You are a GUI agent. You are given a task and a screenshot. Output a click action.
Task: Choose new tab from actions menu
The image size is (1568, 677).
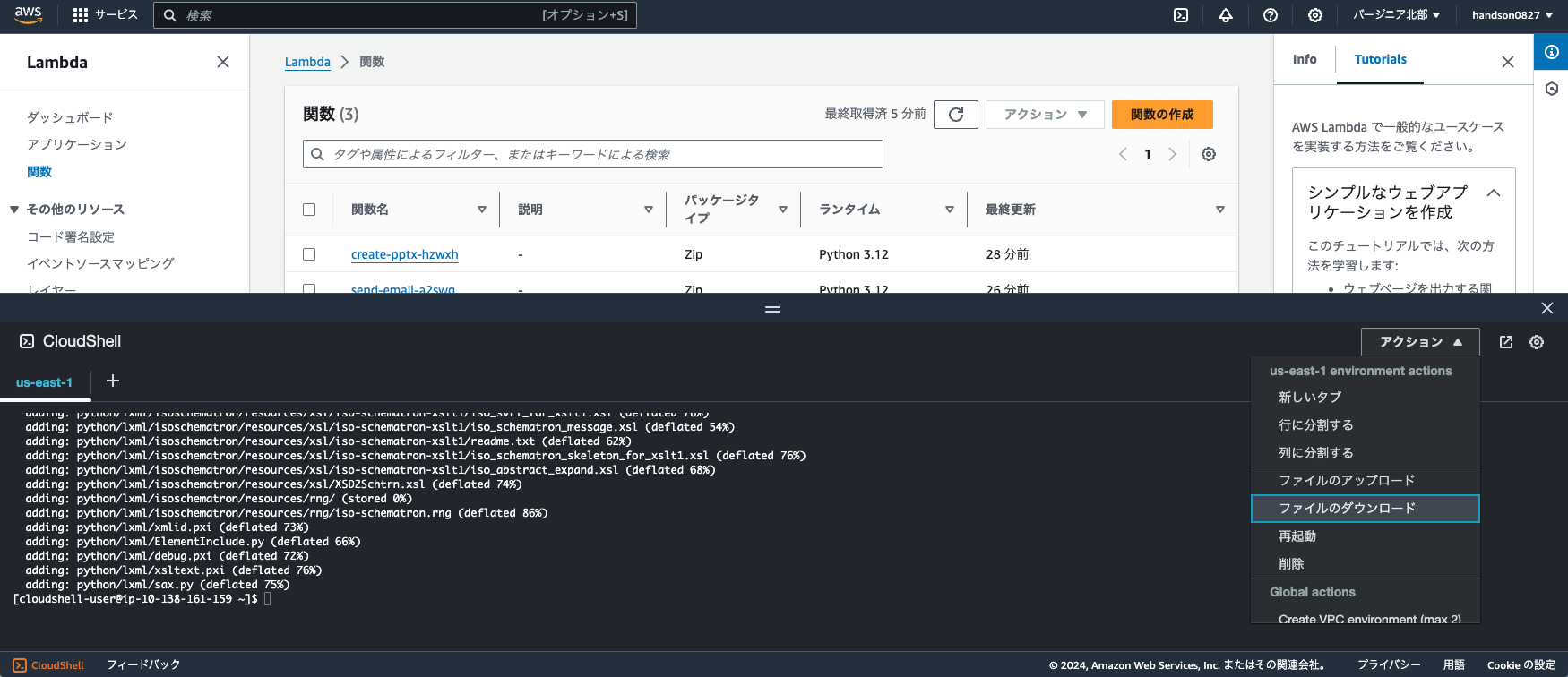pos(1366,398)
